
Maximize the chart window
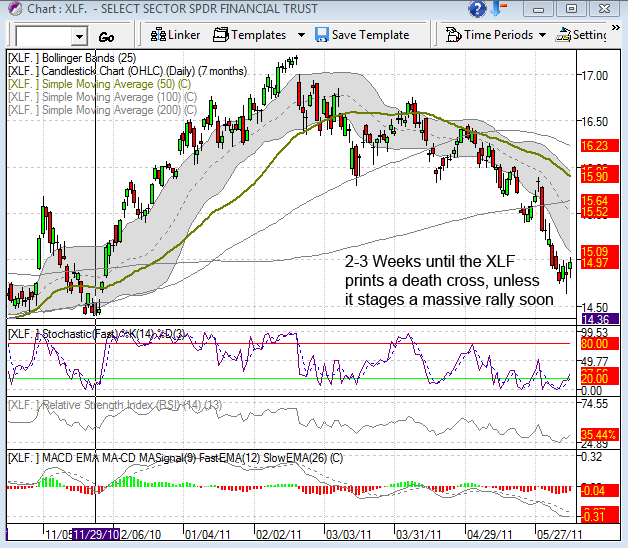click(x=571, y=9)
